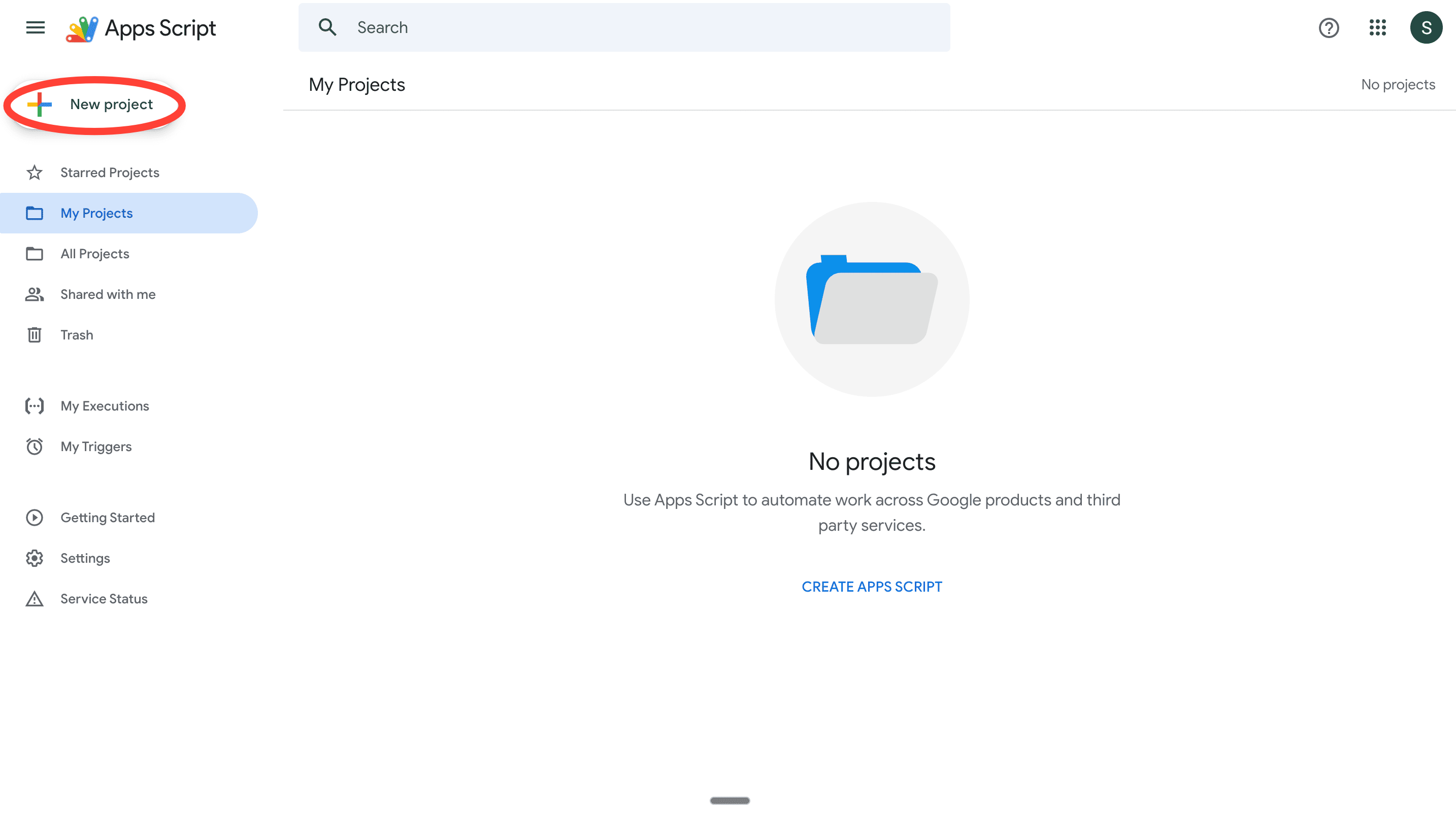Viewport: 1456px width, 819px height.
Task: Click the CREATE APPS SCRIPT link
Action: click(872, 586)
